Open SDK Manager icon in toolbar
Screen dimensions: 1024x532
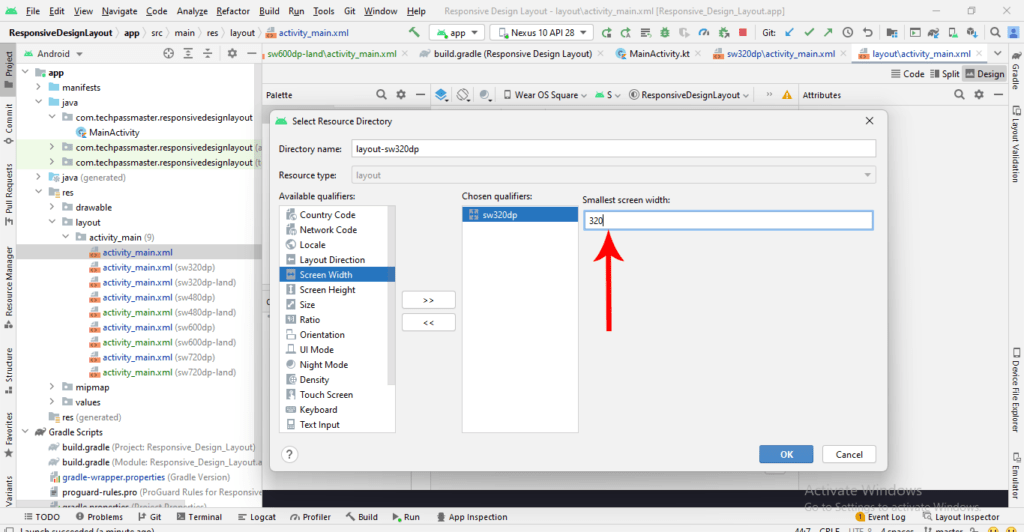972,32
